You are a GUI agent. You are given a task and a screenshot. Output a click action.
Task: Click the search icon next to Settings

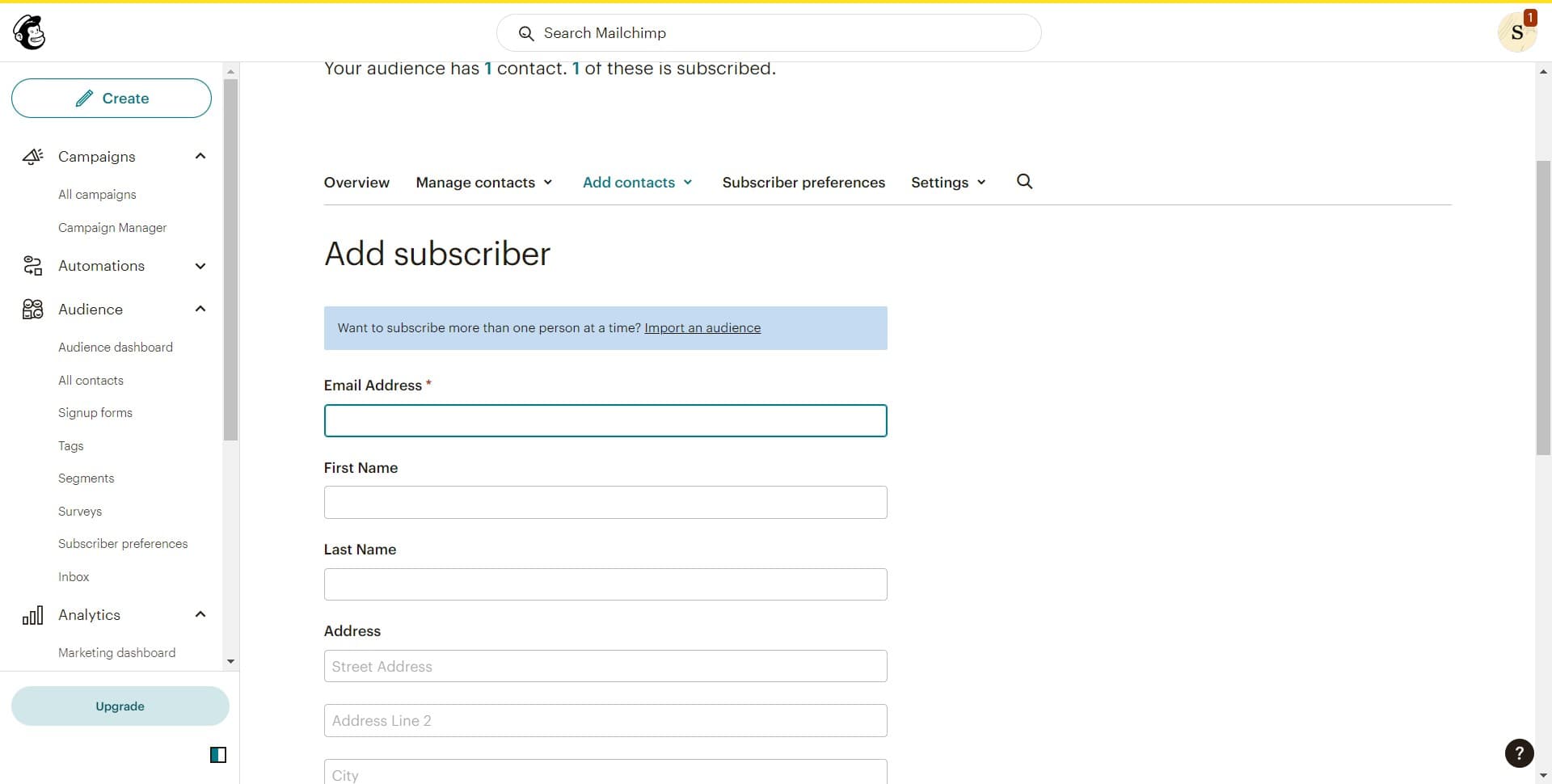[1024, 182]
